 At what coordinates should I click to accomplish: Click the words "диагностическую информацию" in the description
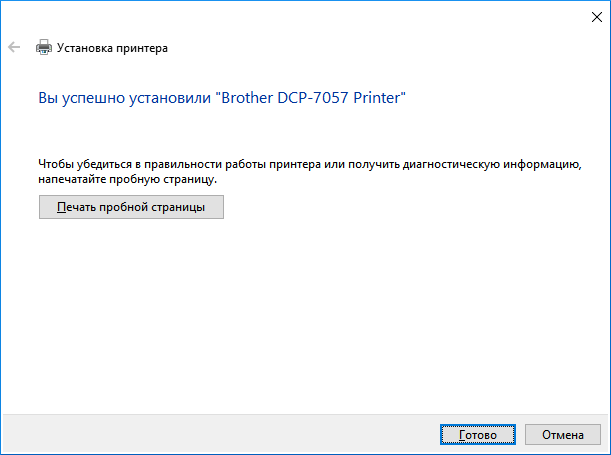tap(504, 162)
